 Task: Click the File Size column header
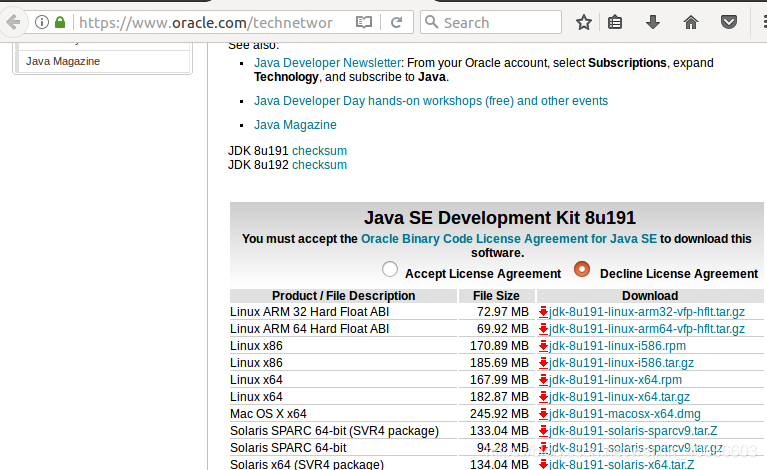[x=496, y=296]
